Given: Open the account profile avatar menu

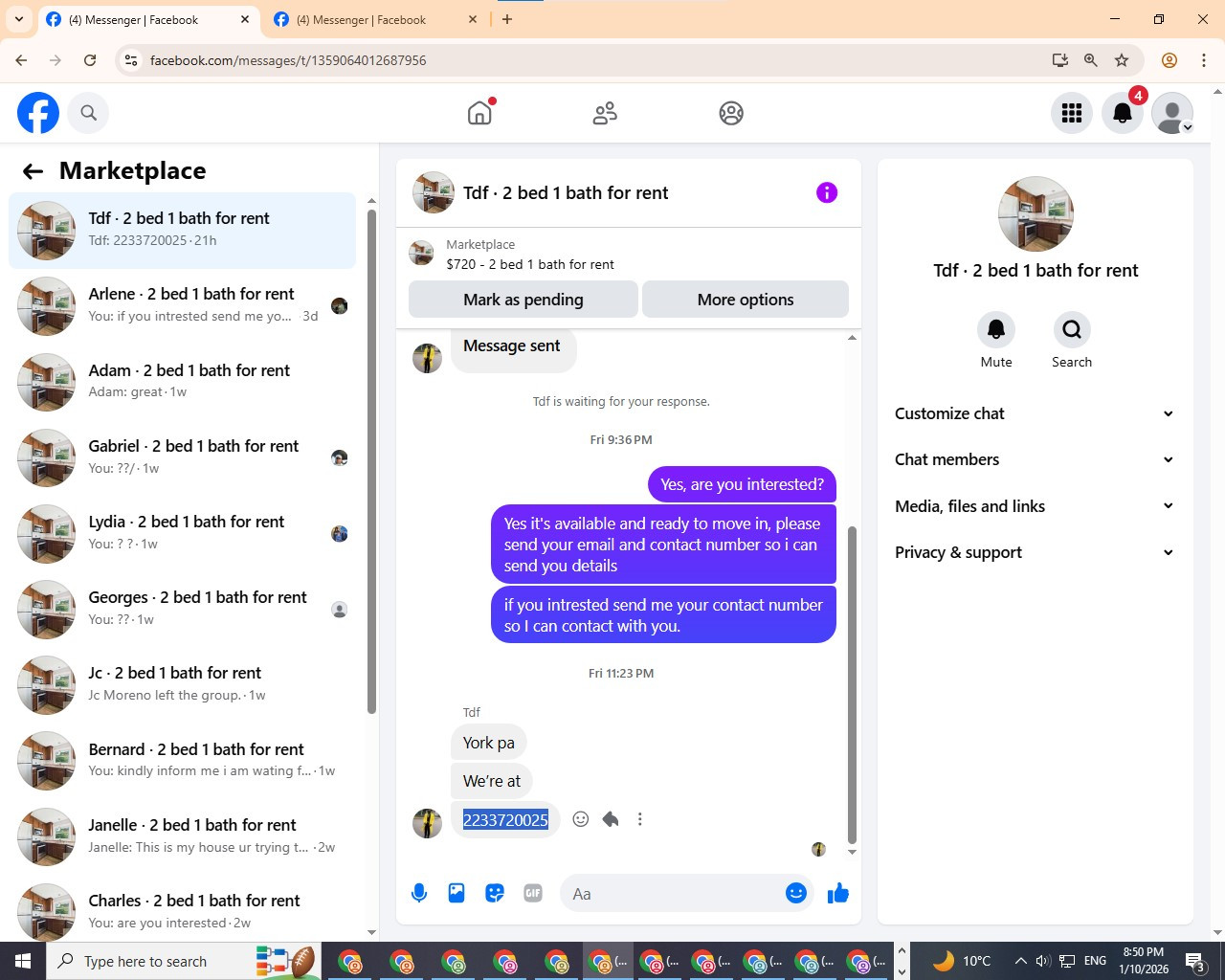Looking at the screenshot, I should [x=1172, y=113].
